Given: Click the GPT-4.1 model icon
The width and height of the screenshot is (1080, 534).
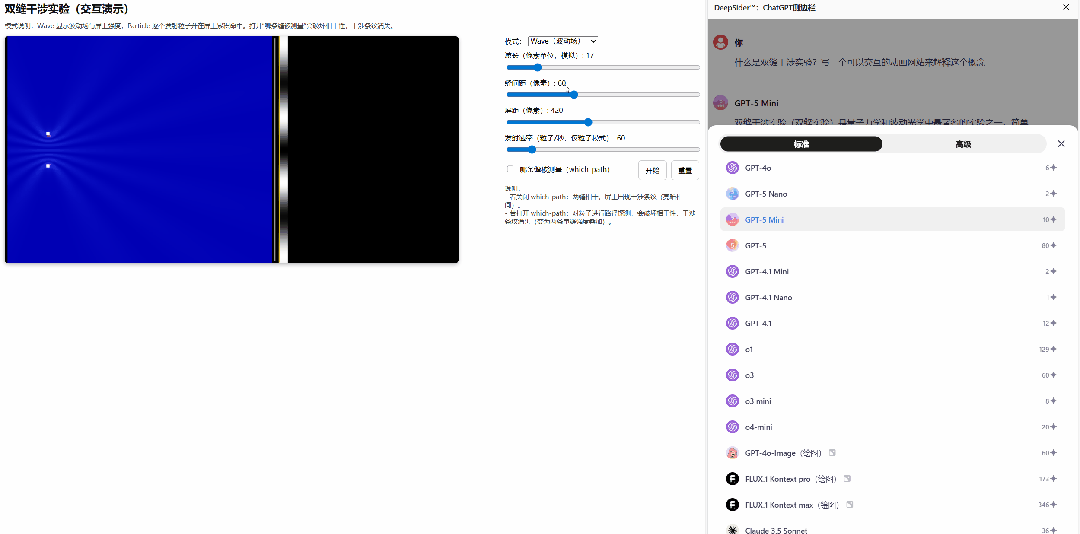Looking at the screenshot, I should pos(732,323).
